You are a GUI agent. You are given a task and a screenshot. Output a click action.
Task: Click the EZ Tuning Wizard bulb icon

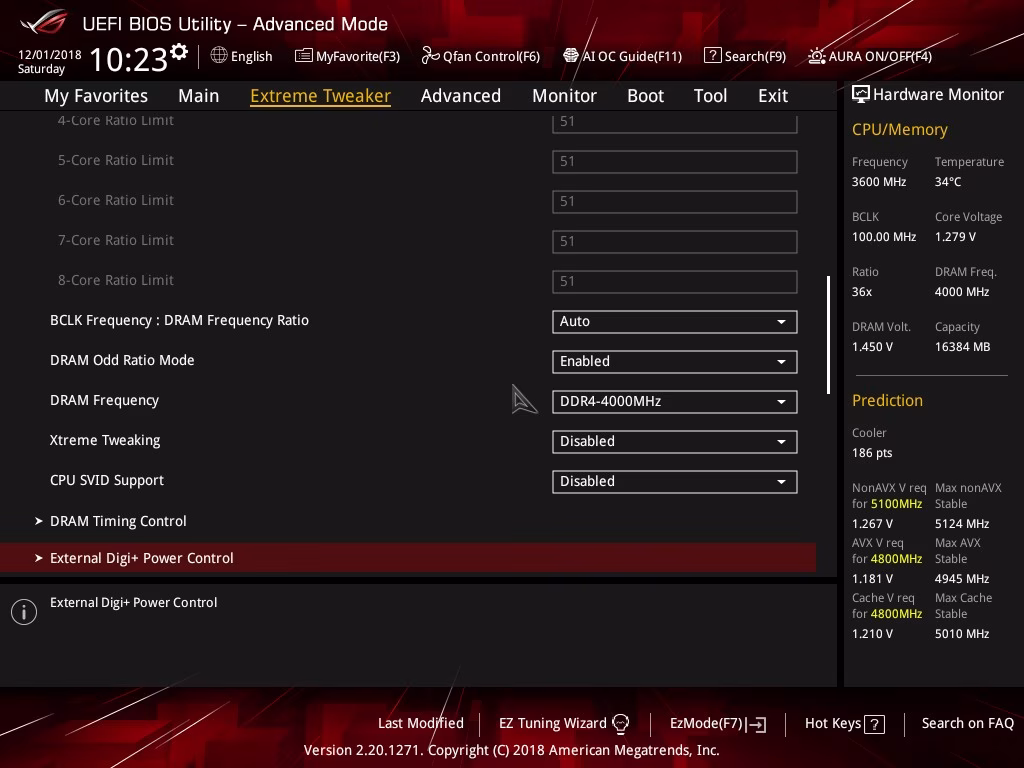coord(620,723)
